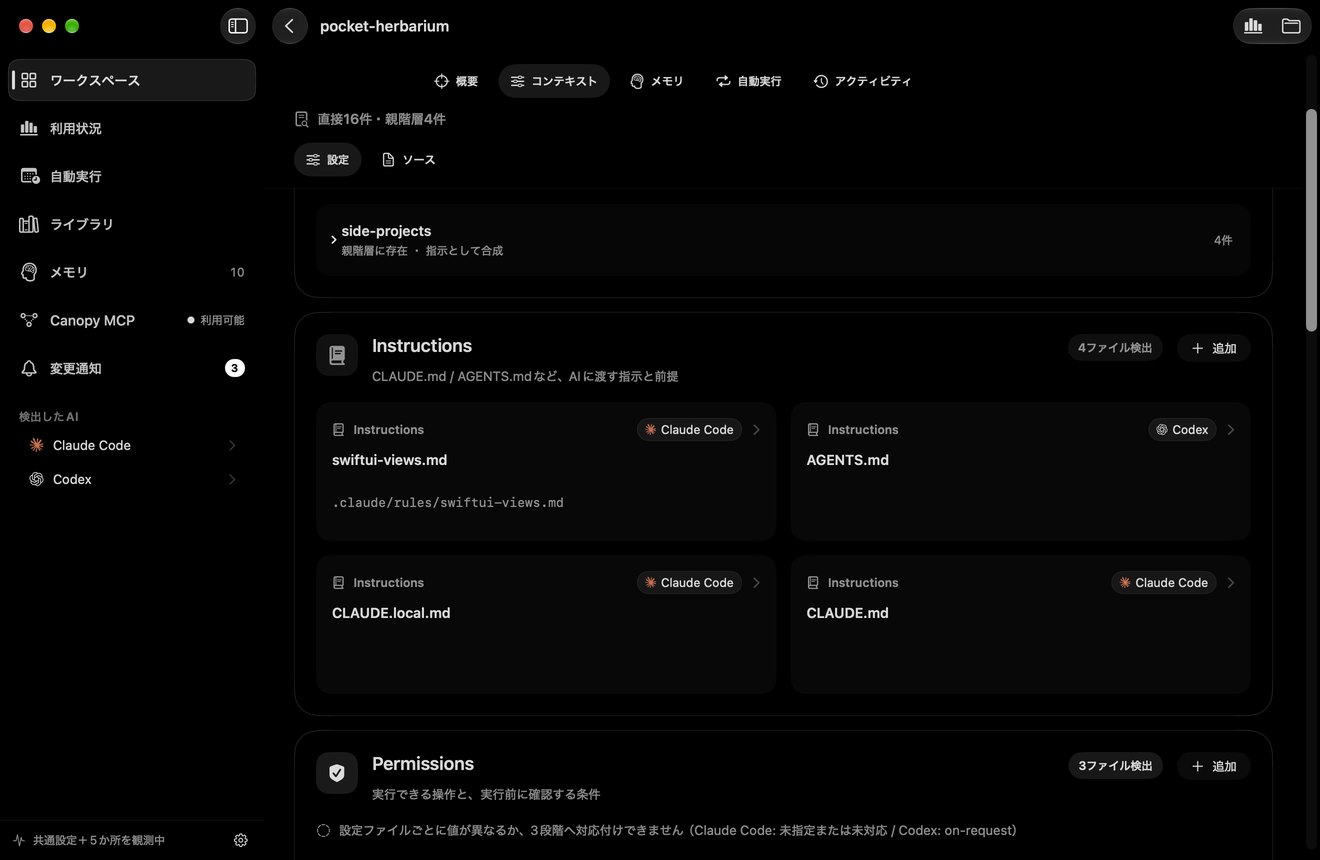The image size is (1320, 860).
Task: Click the 利用可能 status next to Canopy MCP
Action: click(x=216, y=320)
